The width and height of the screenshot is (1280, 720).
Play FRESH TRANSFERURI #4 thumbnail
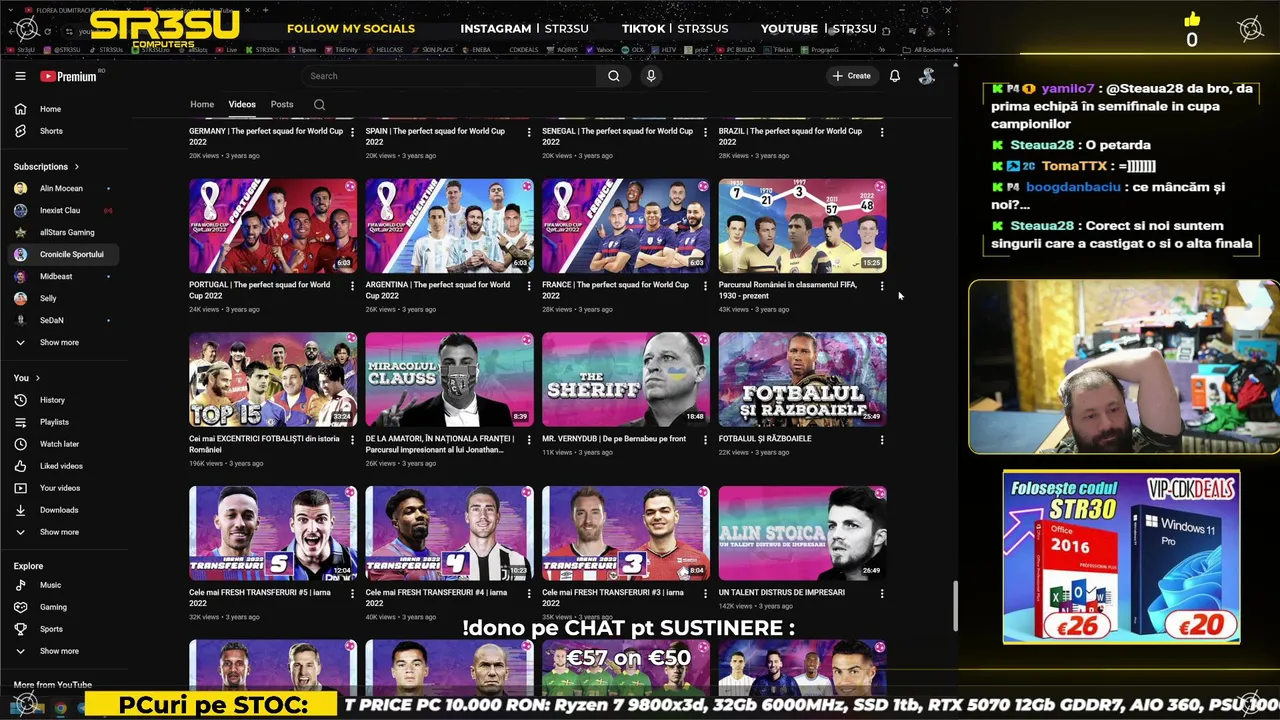449,534
